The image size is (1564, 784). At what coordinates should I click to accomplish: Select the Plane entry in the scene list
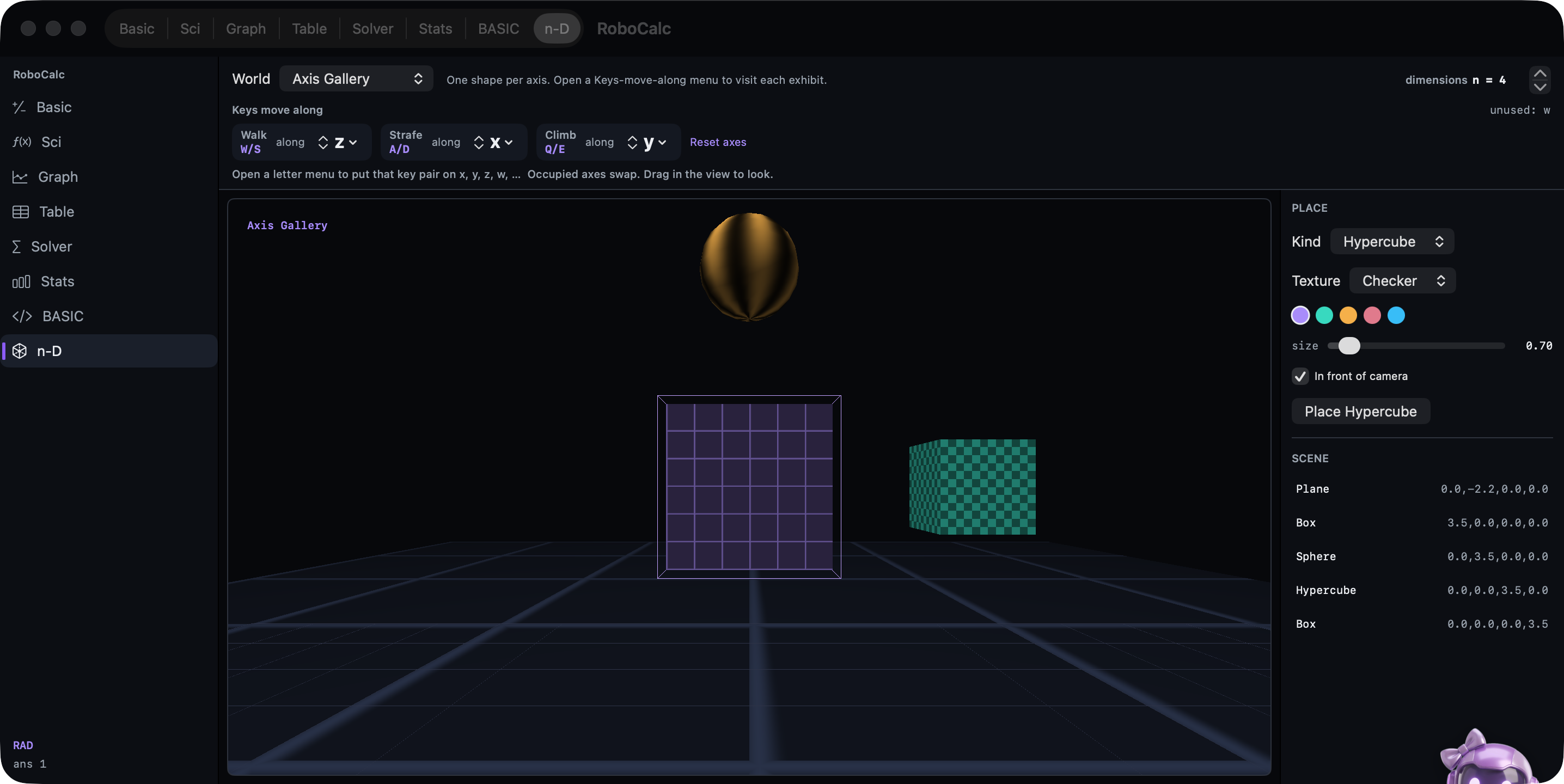(1422, 489)
